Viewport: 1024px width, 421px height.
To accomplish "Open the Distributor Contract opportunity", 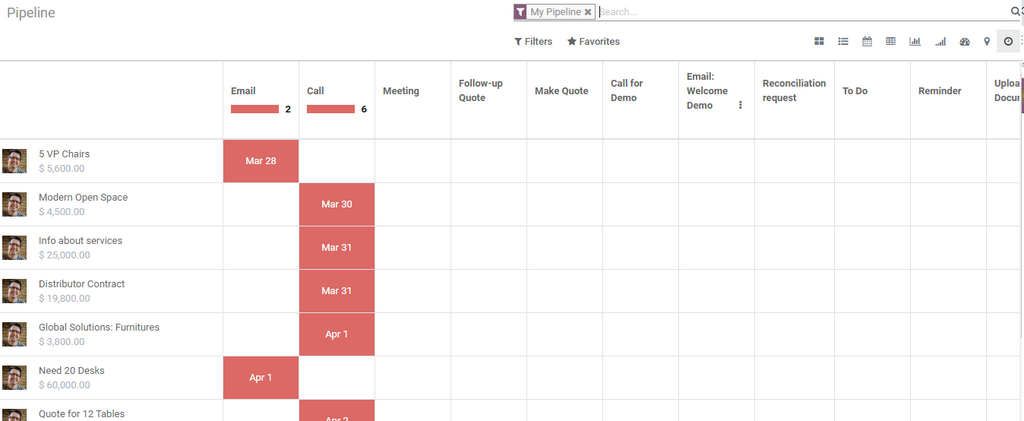I will pos(82,284).
